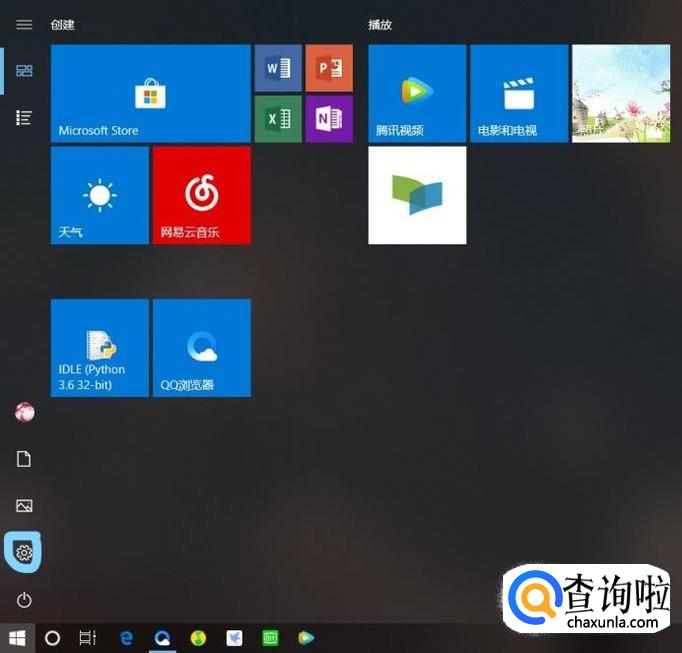The width and height of the screenshot is (682, 653).
Task: Open Tencent Video icon on taskbar
Action: pos(306,638)
